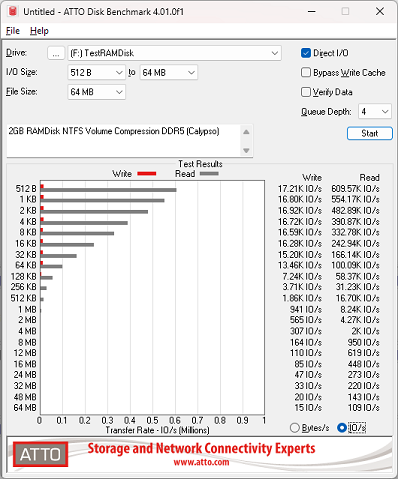The width and height of the screenshot is (398, 479).
Task: Click the gray Read legend swatch
Action: [209, 173]
